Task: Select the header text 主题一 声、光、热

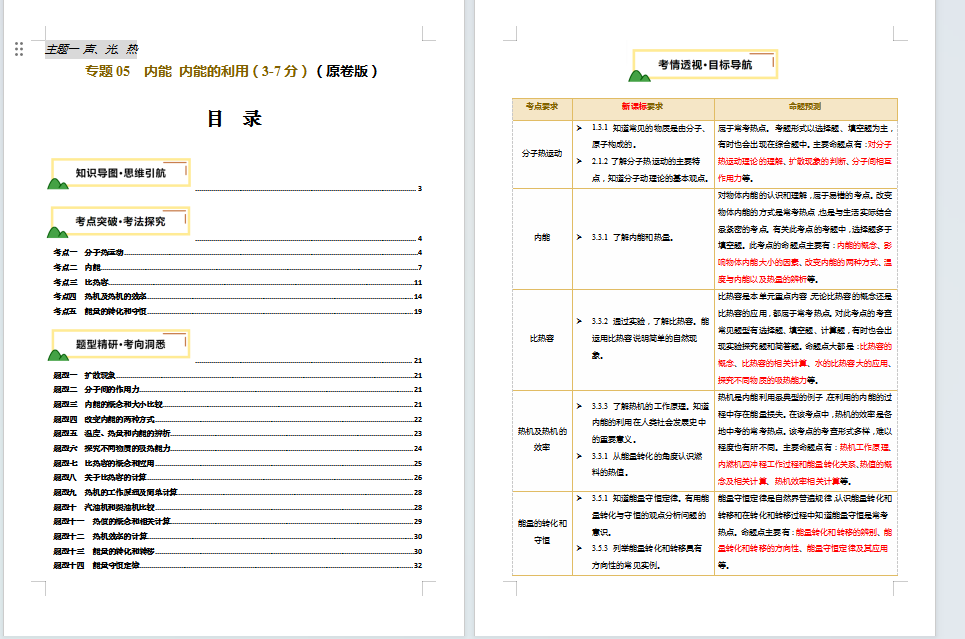Action: [x=92, y=49]
